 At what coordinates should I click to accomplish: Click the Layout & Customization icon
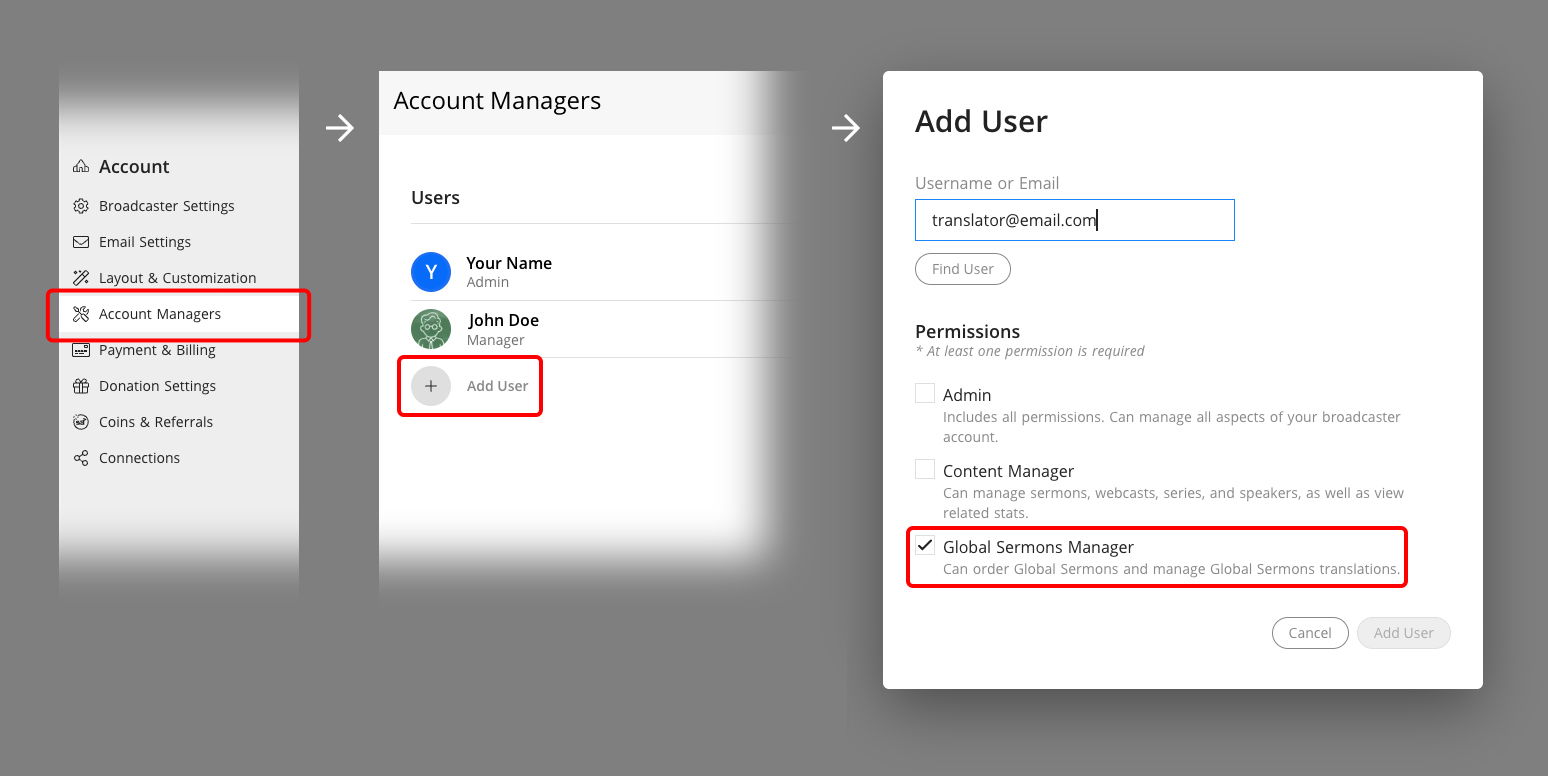(x=80, y=278)
